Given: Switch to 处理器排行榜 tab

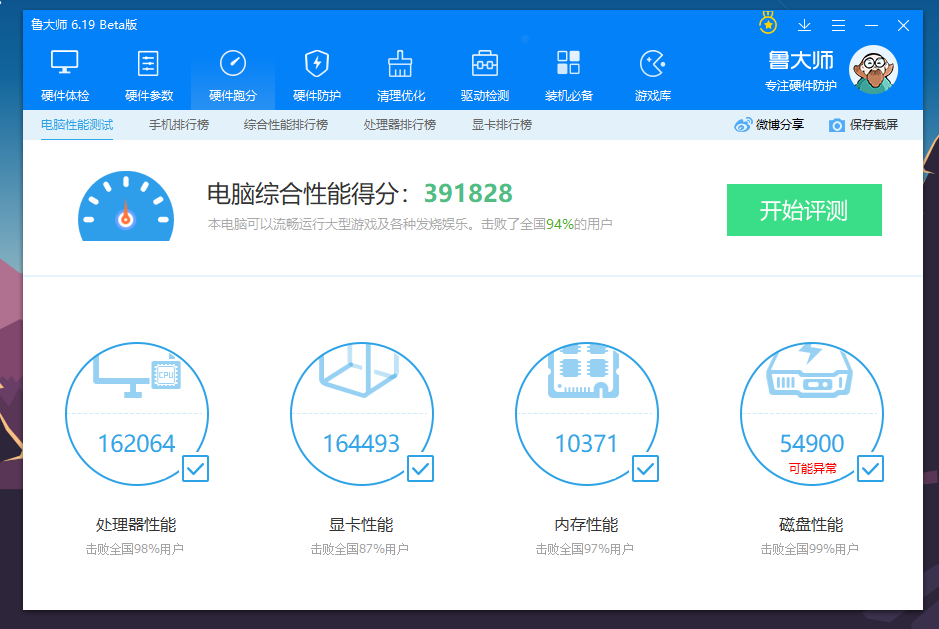Looking at the screenshot, I should click(x=399, y=125).
